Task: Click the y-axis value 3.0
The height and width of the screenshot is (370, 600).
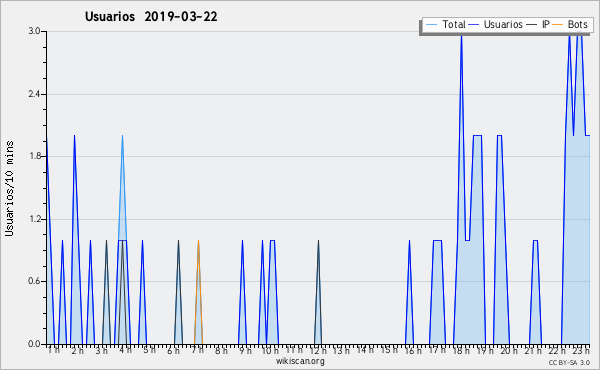Action: [34, 31]
